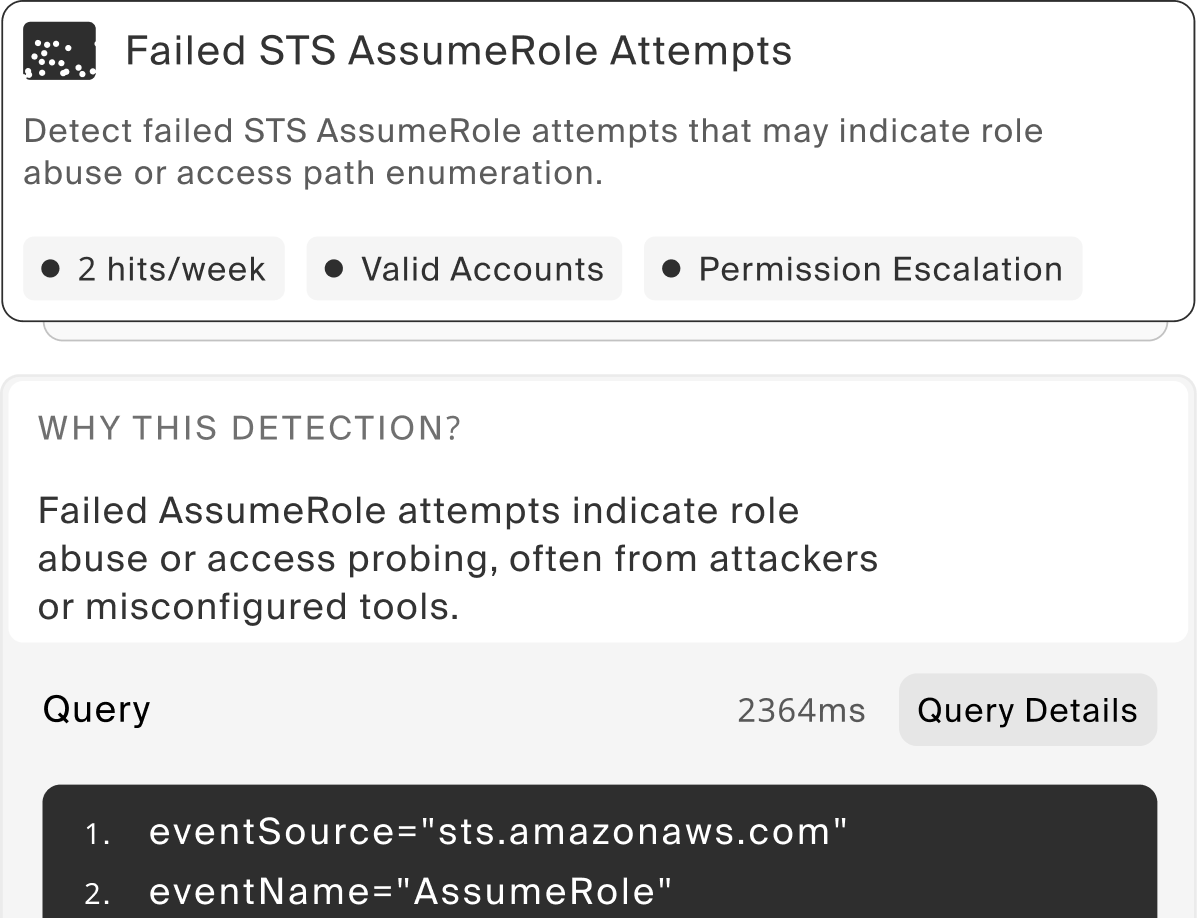
Task: Click the bullet dot before "2 hits/week"
Action: tap(50, 269)
